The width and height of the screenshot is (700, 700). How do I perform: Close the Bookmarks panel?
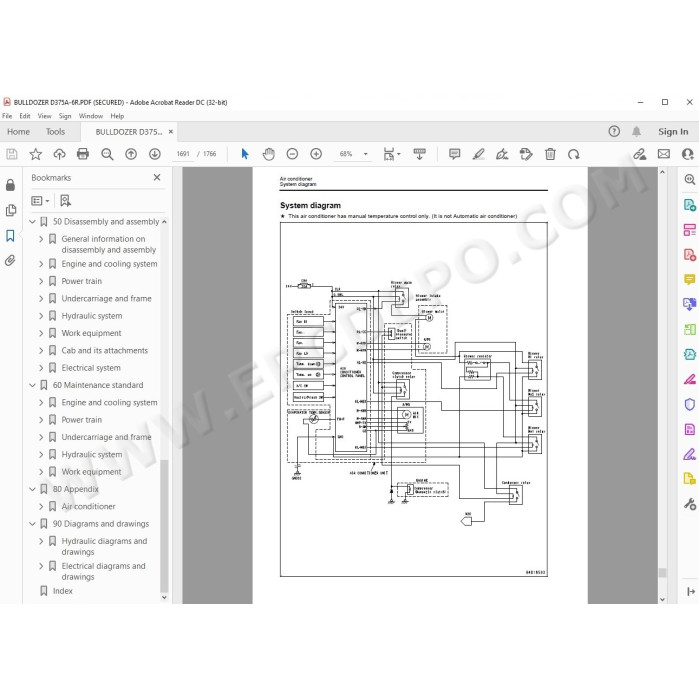point(157,177)
